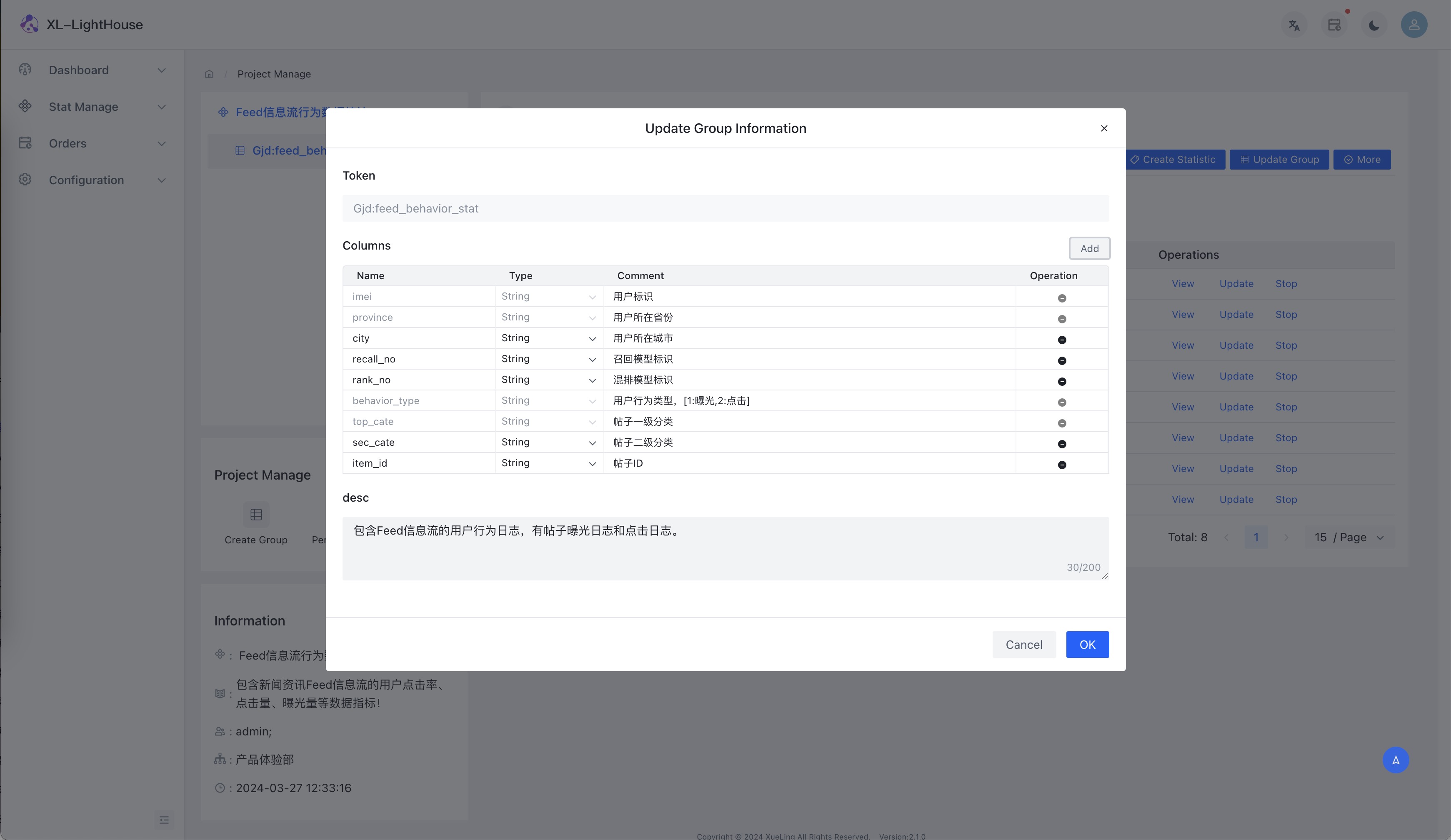The image size is (1451, 840).
Task: Cancel the Update Group dialog
Action: [1023, 644]
